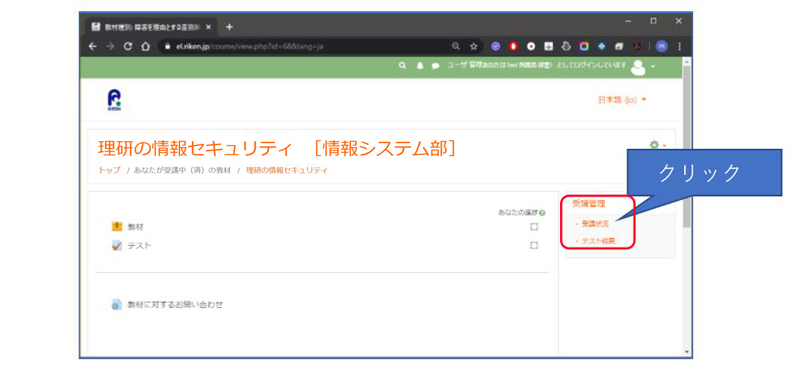Open the dark red PDF extension icon

click(x=637, y=46)
